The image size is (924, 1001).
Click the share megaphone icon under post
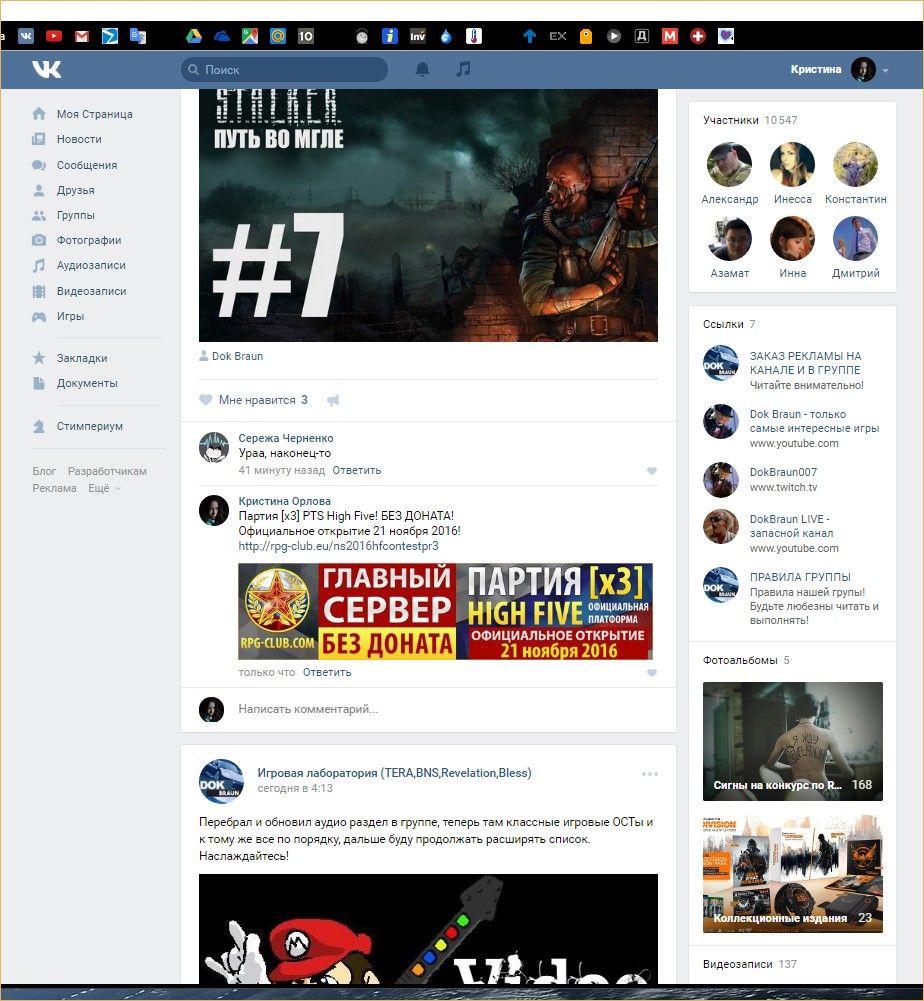coord(333,400)
